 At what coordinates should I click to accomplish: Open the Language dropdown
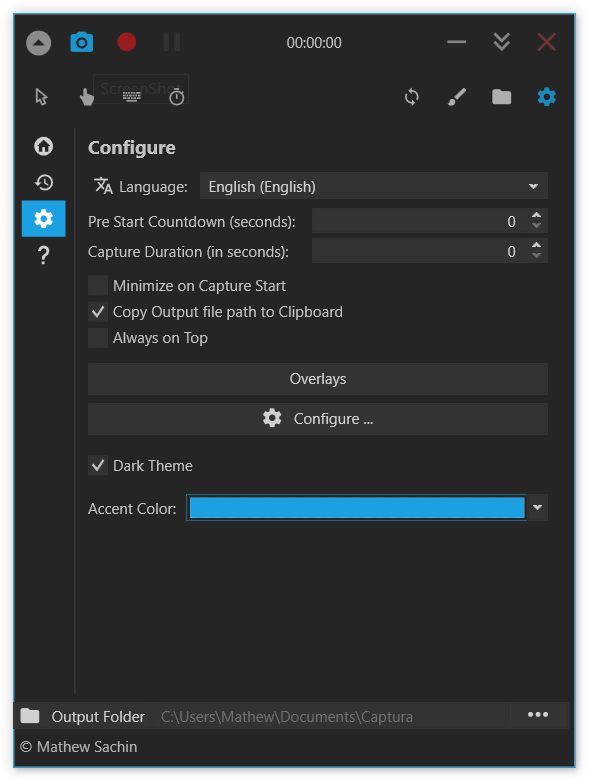click(373, 186)
